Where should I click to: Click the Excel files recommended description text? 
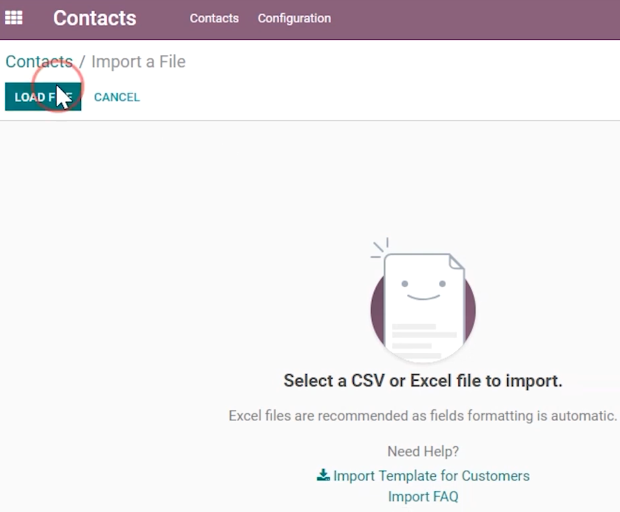[x=423, y=416]
